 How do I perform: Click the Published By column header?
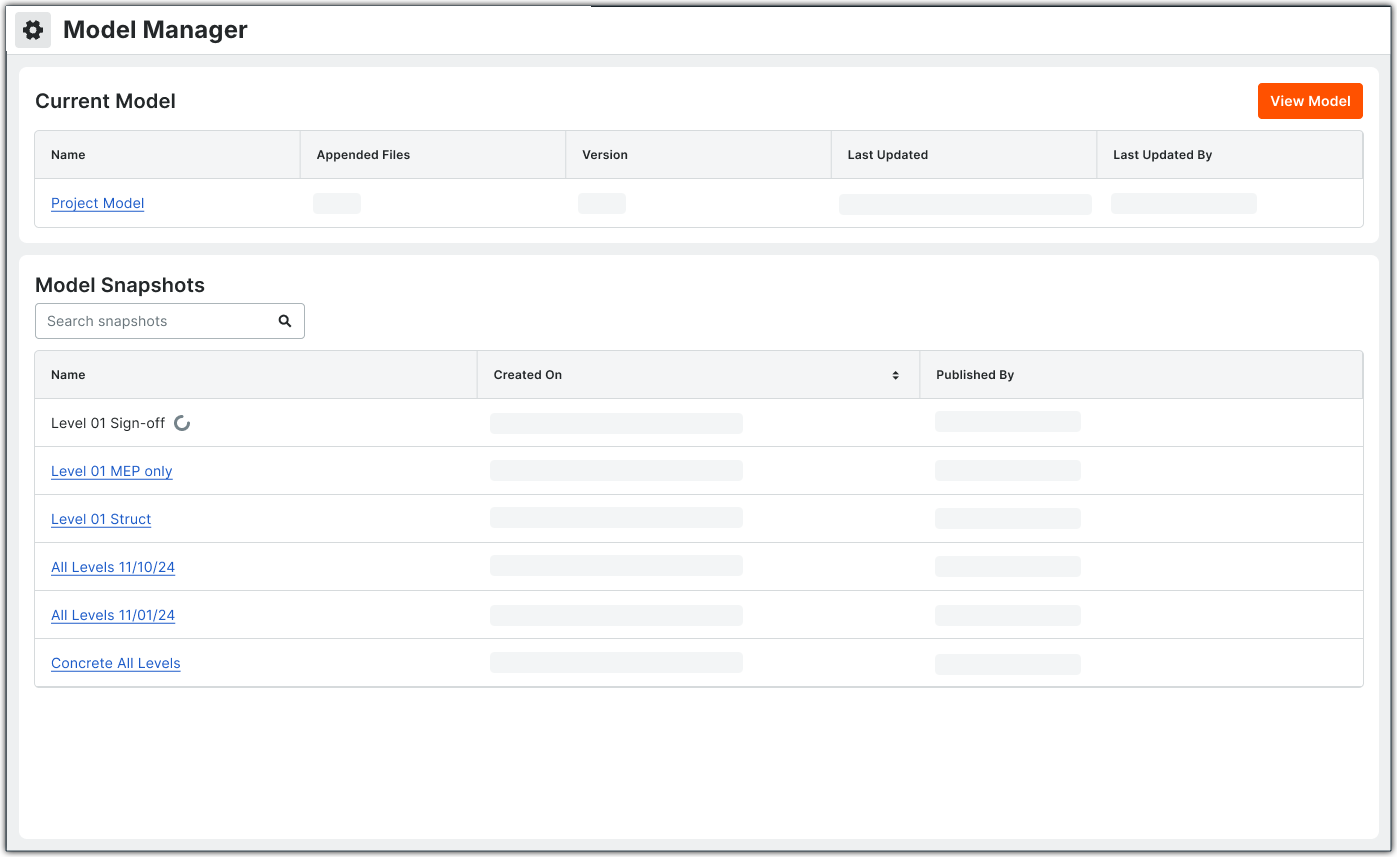[1141, 375]
